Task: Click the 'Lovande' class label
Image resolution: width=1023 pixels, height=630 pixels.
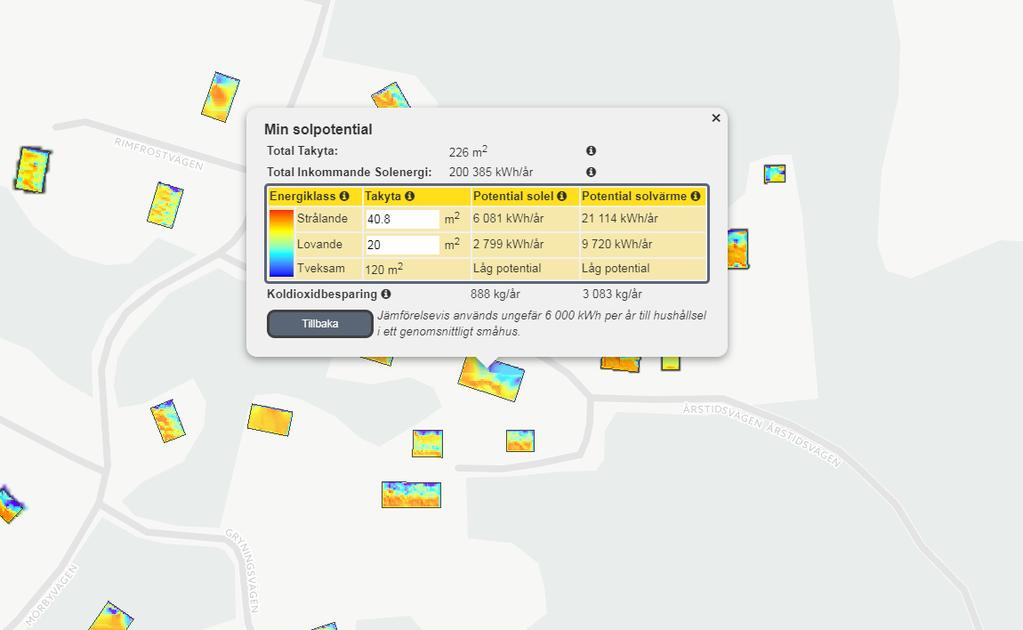Action: (320, 244)
